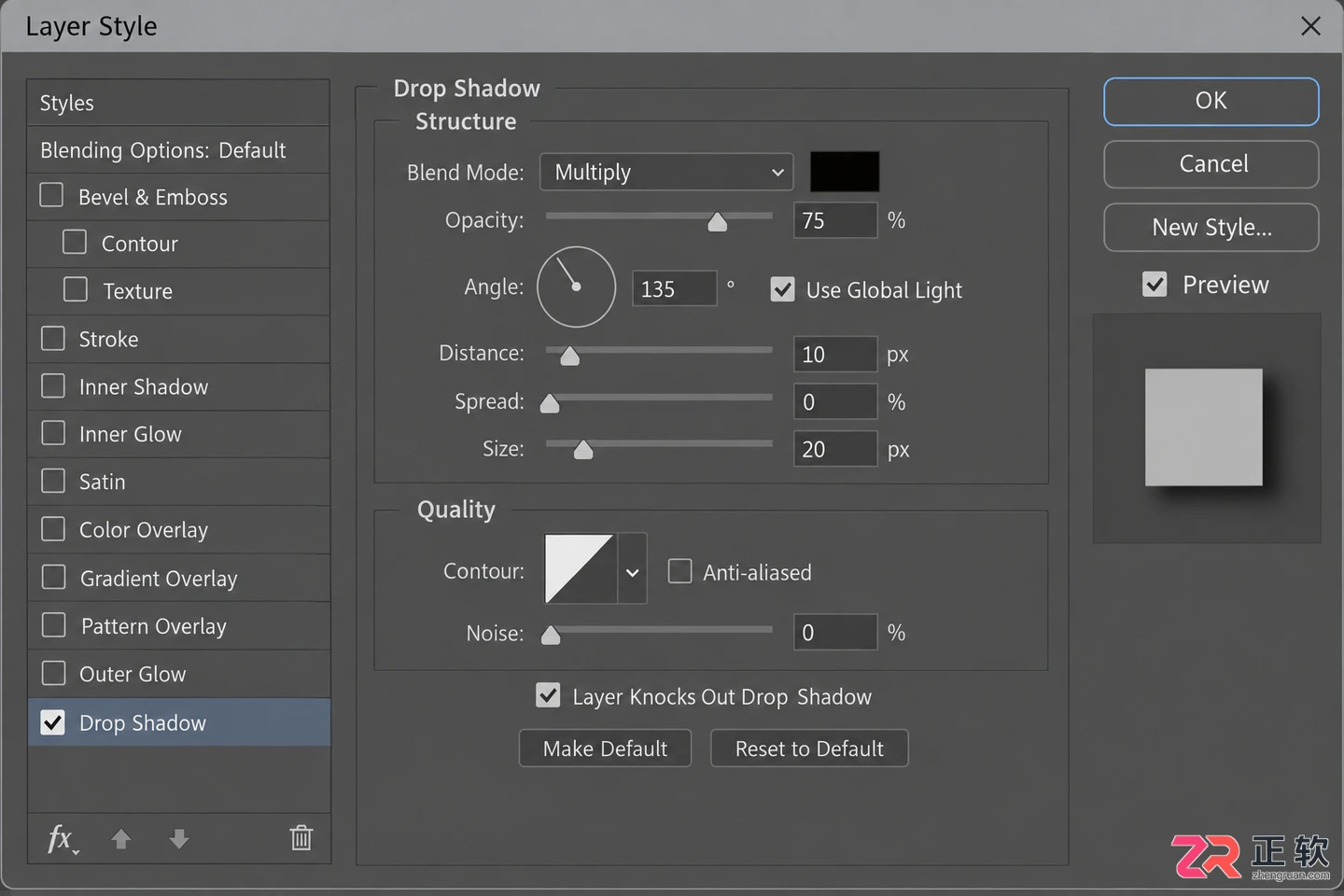Click the Spread slider handle

coord(550,402)
